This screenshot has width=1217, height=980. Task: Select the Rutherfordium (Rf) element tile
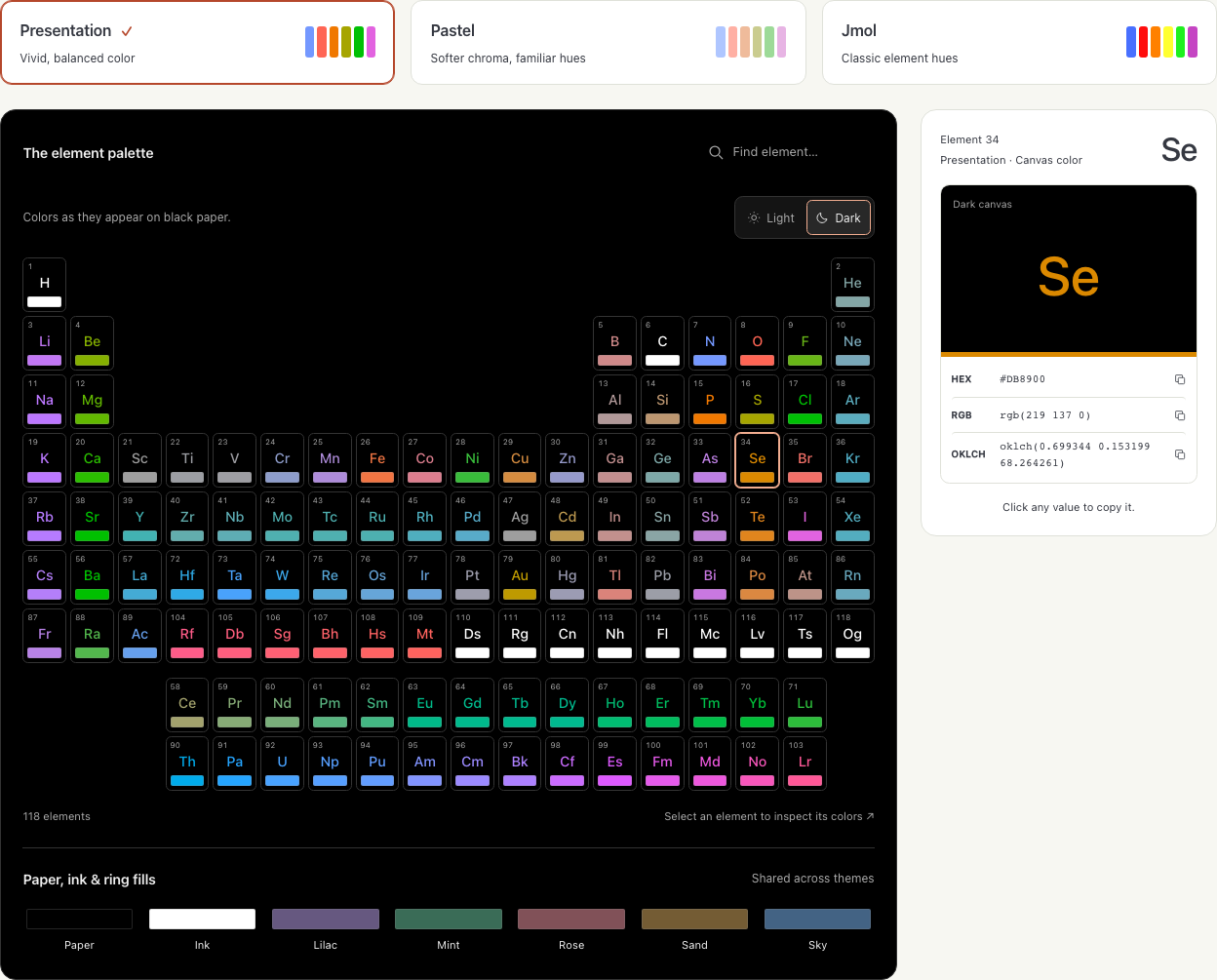click(187, 636)
